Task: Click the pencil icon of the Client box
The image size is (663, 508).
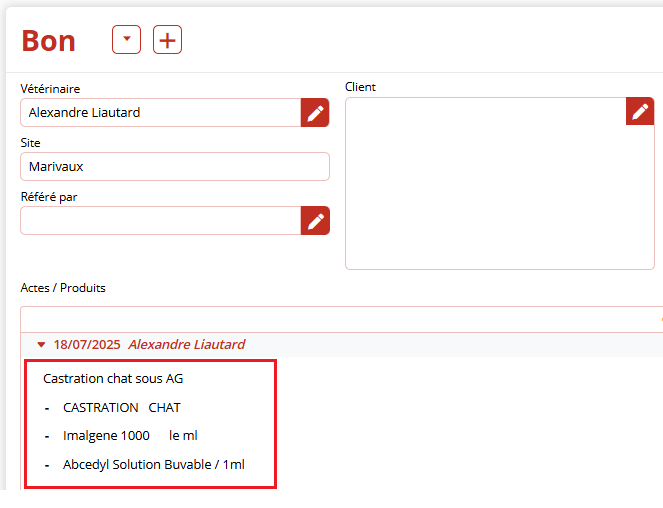Action: [640, 111]
